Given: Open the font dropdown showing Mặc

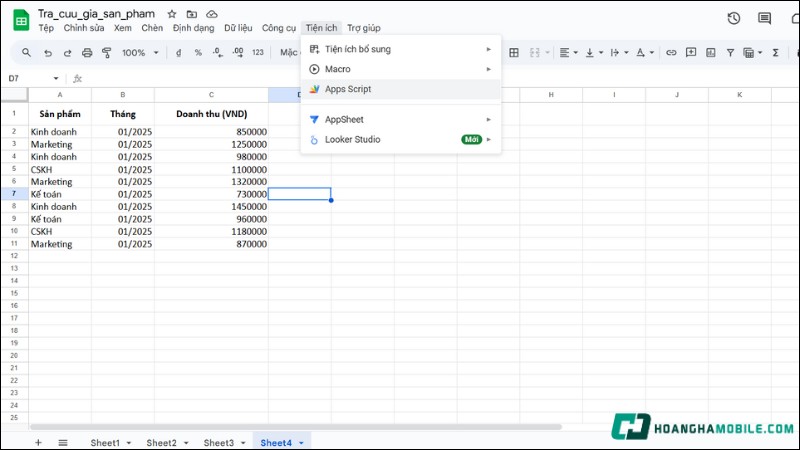Looking at the screenshot, I should pos(289,53).
